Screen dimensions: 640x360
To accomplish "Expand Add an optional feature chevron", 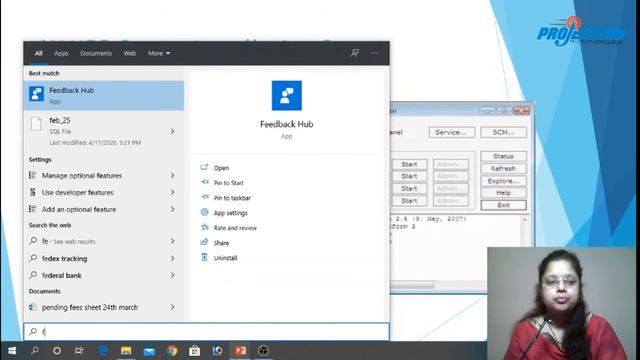I will pos(173,209).
